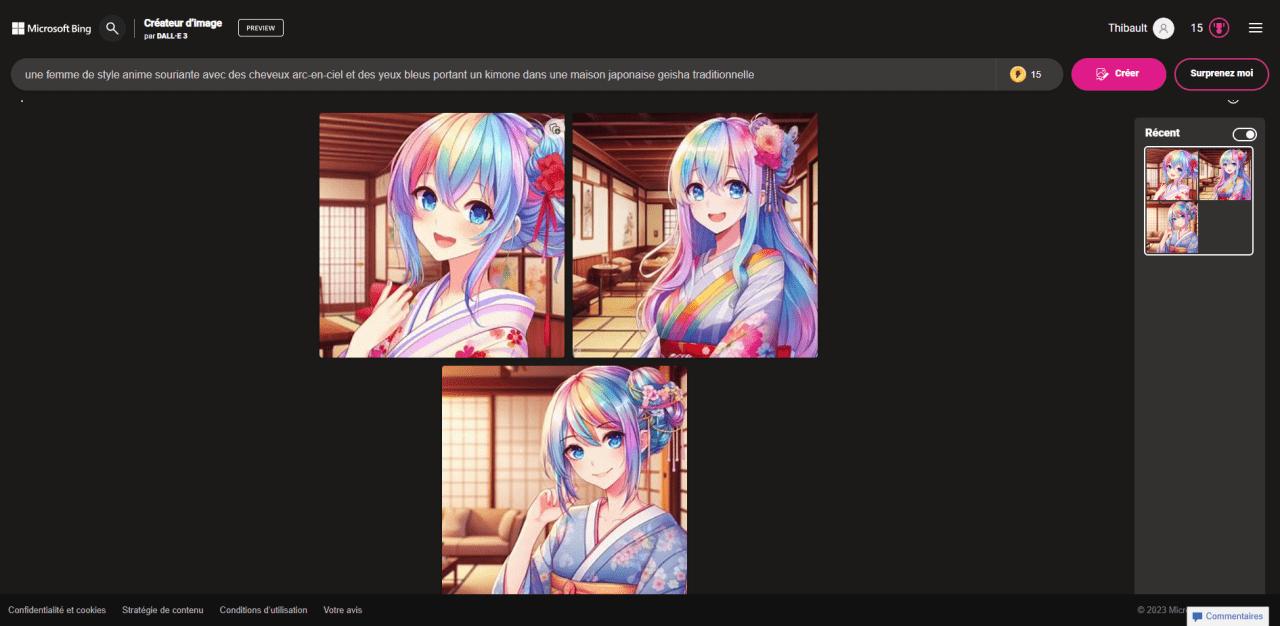Click the PREVIEW label badge
1280x626 pixels.
pos(260,27)
